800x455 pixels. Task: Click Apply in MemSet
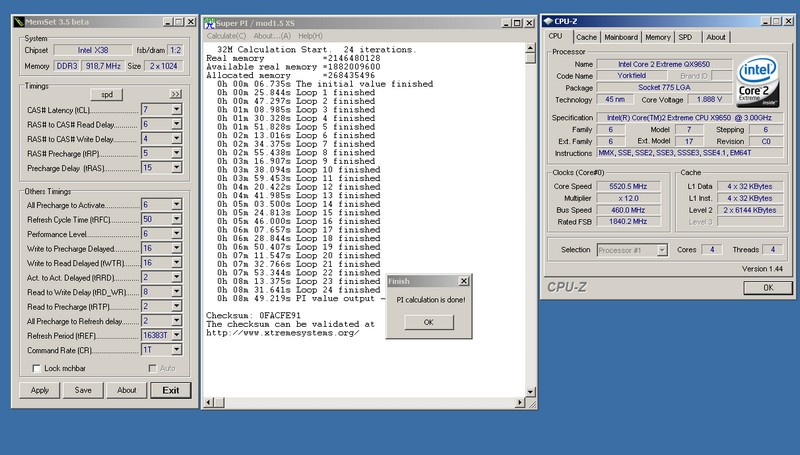[40, 390]
